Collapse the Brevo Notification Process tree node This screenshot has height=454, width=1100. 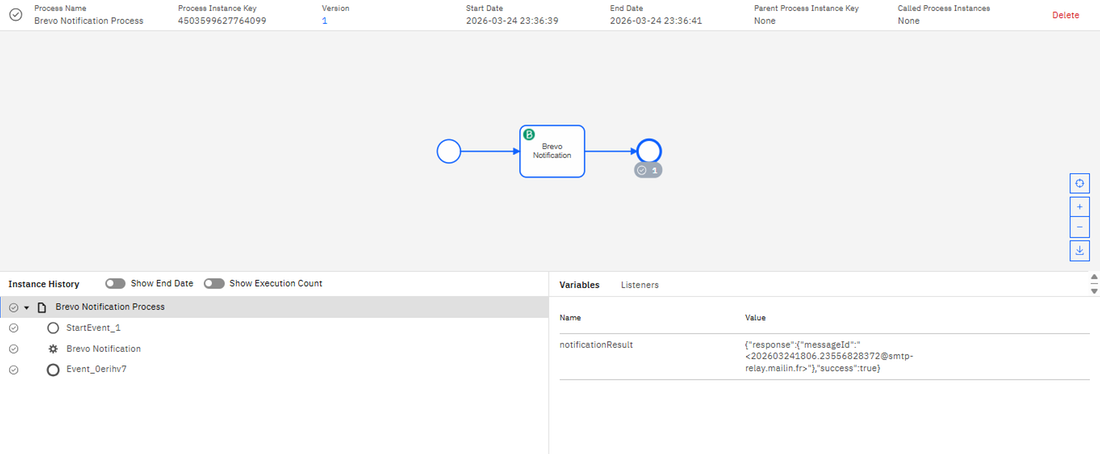coord(27,307)
